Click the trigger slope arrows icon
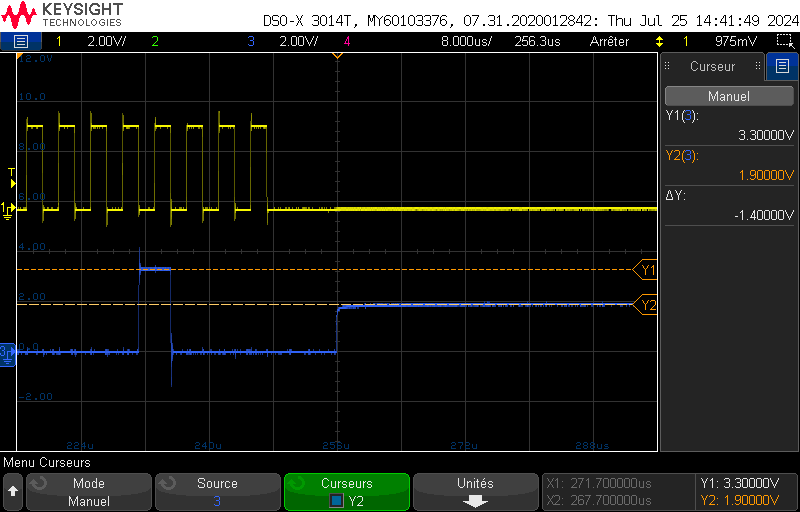This screenshot has height=512, width=800. pos(660,42)
